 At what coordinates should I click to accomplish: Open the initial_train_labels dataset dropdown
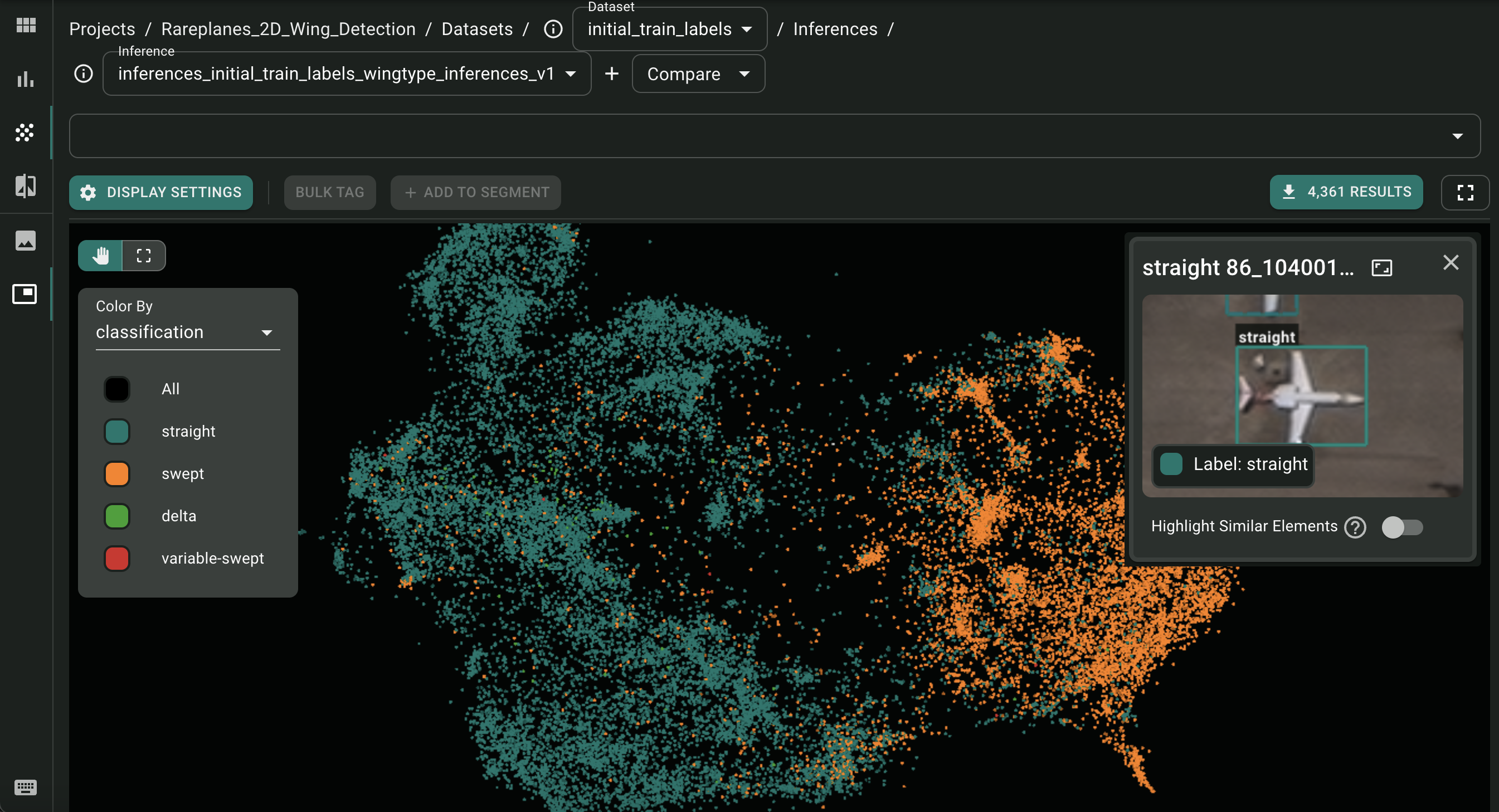tap(669, 29)
